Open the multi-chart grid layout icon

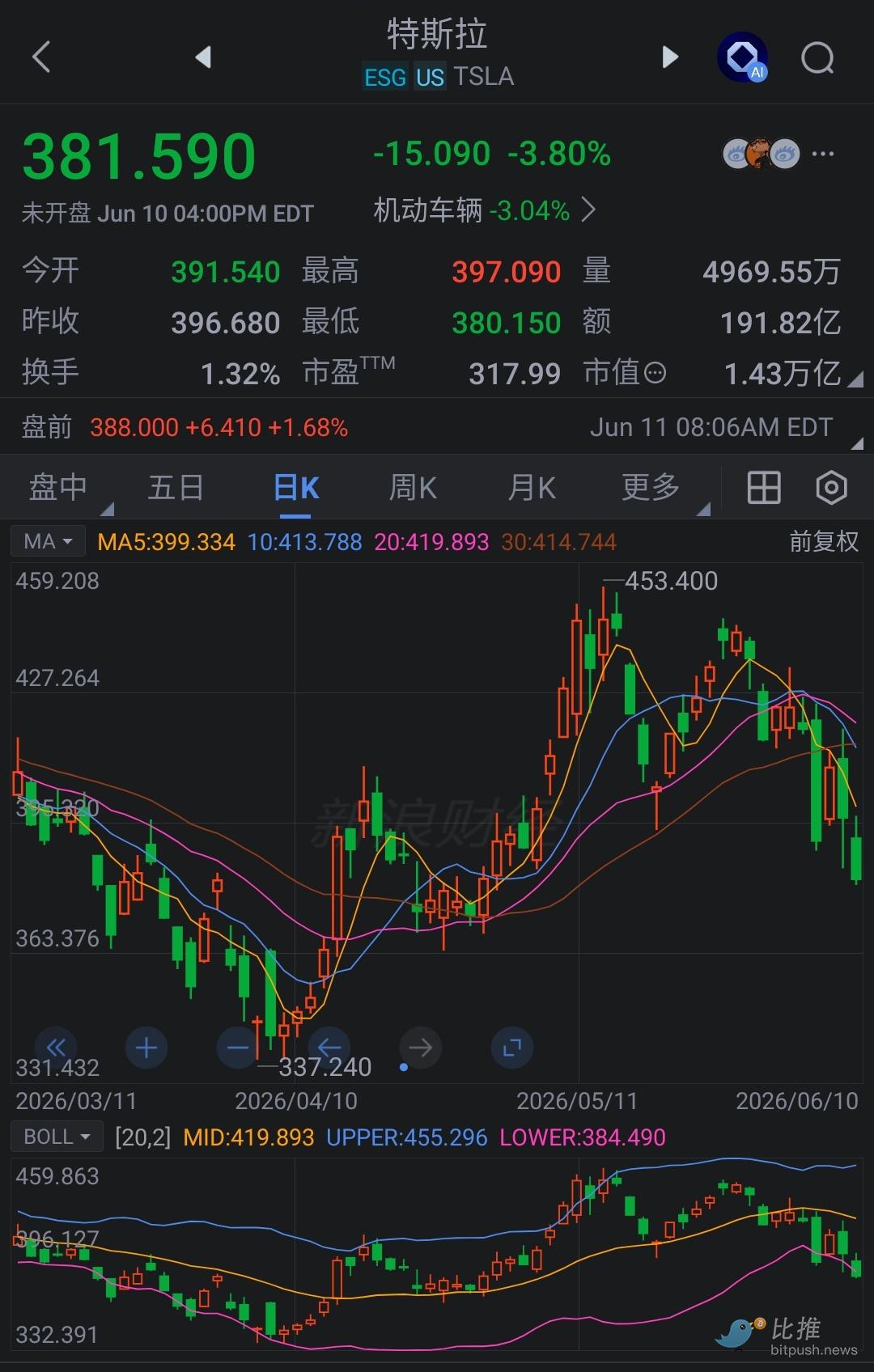[x=763, y=488]
